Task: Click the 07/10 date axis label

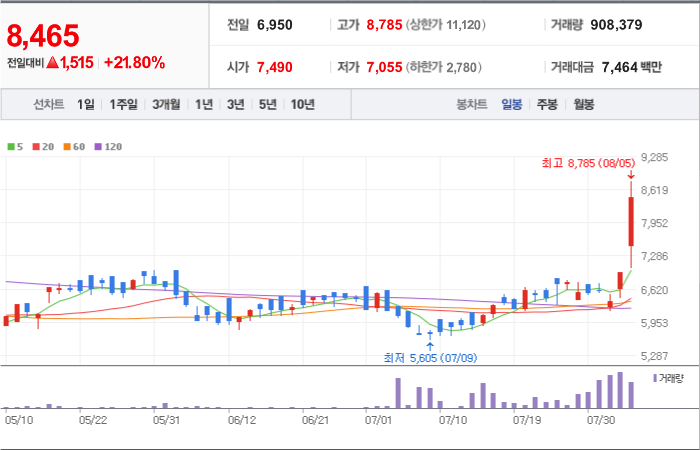Action: click(x=453, y=421)
